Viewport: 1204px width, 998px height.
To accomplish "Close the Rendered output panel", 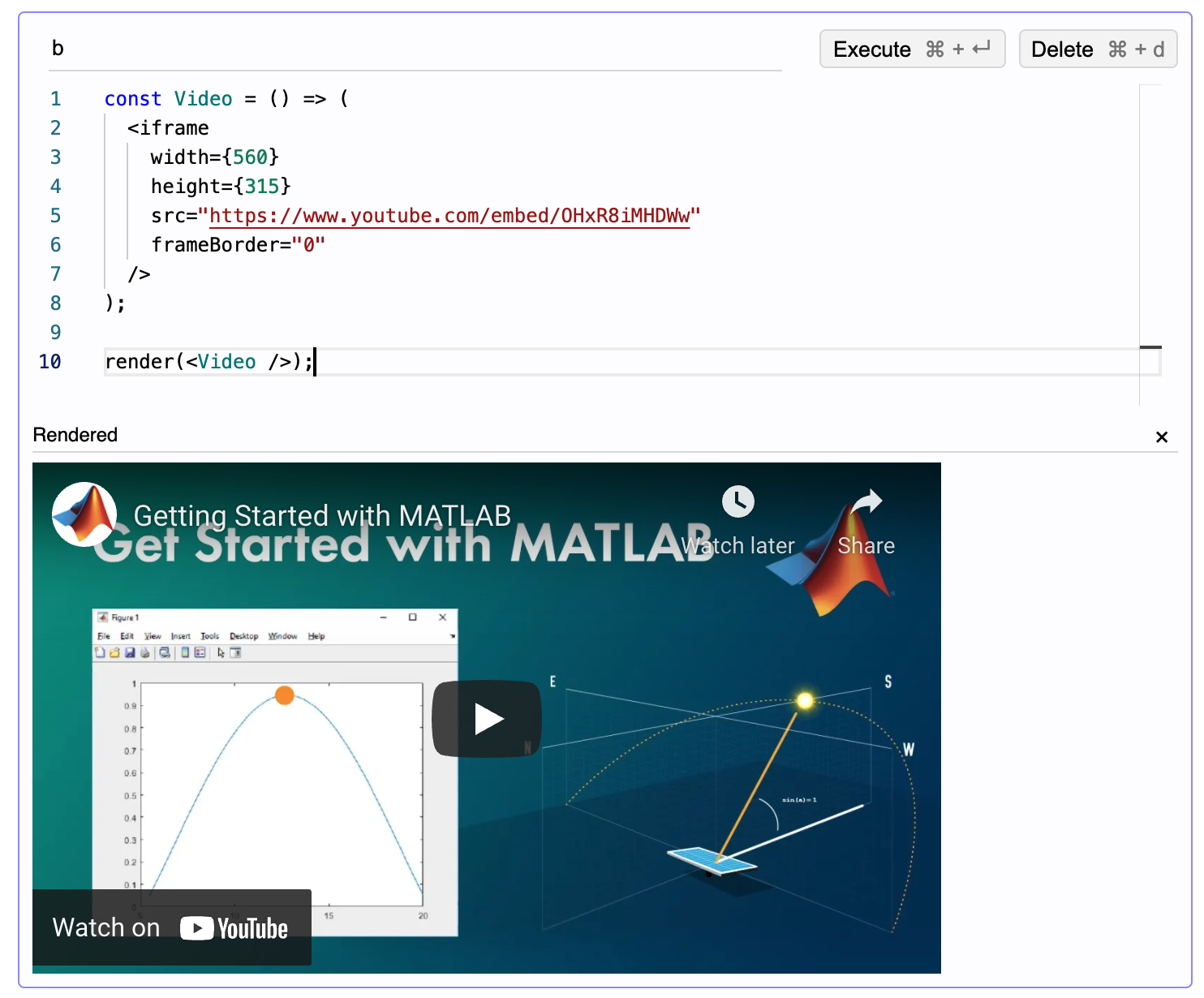I will point(1161,437).
